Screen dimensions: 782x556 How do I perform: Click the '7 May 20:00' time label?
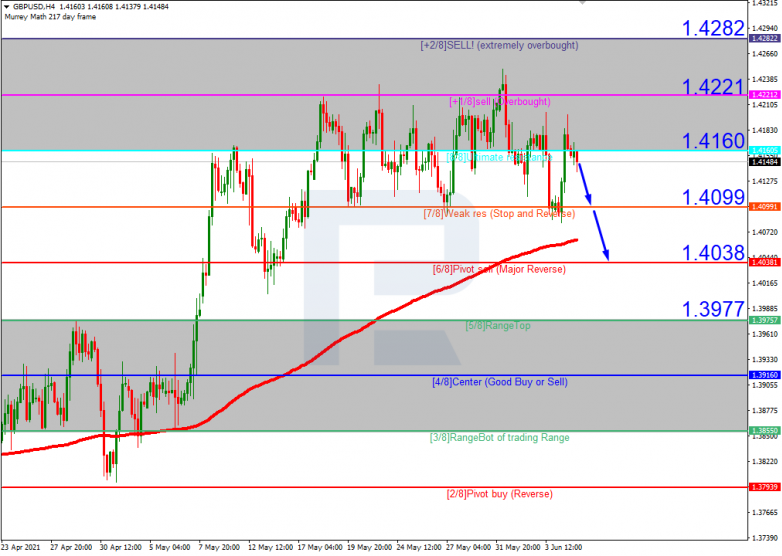coord(219,548)
